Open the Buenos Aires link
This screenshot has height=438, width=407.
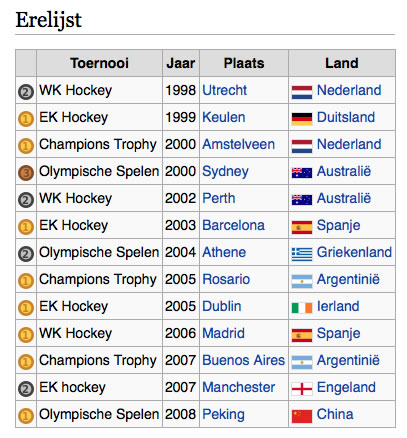(x=243, y=360)
